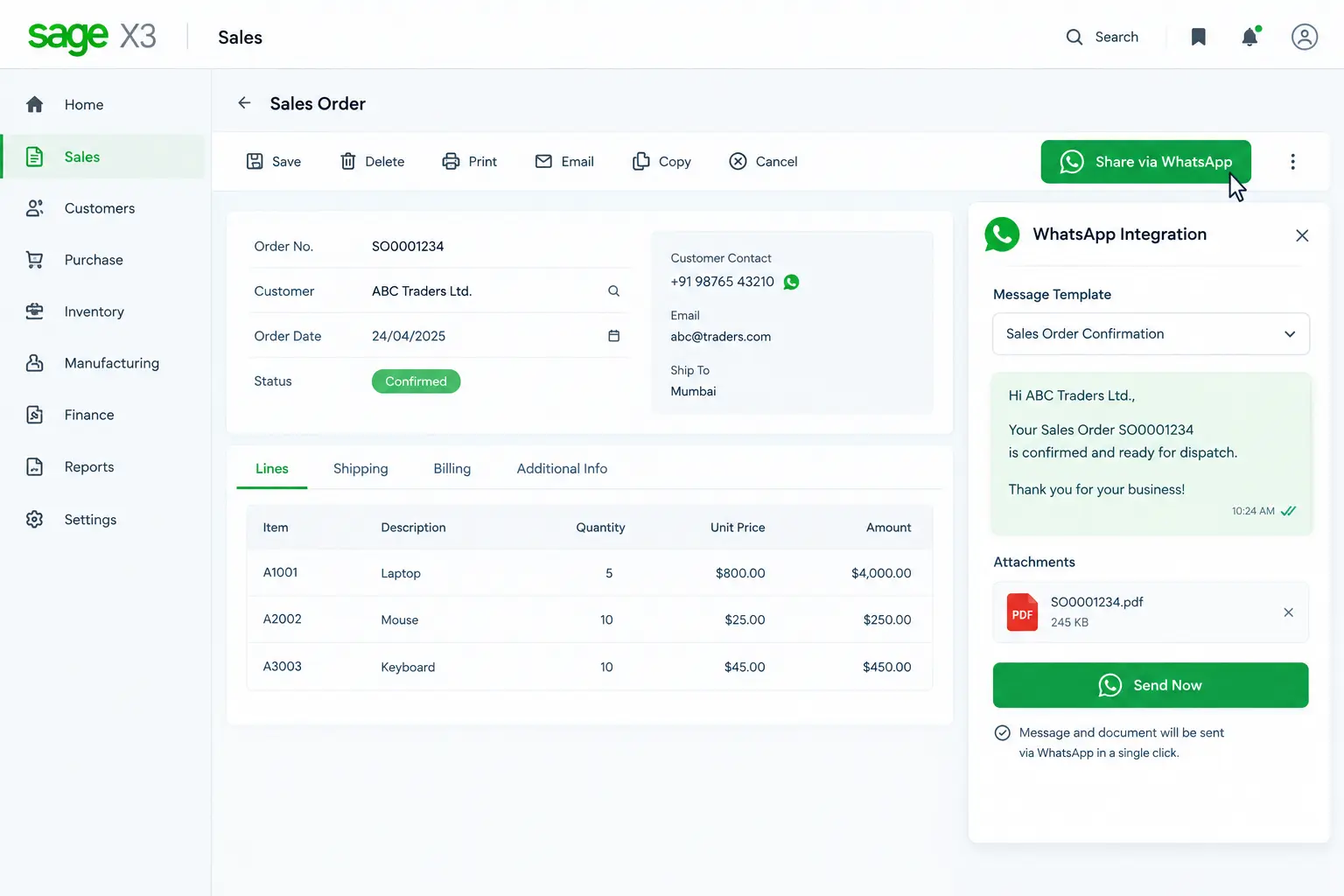Open Reports in the sidebar
This screenshot has height=896, width=1344.
click(105, 467)
